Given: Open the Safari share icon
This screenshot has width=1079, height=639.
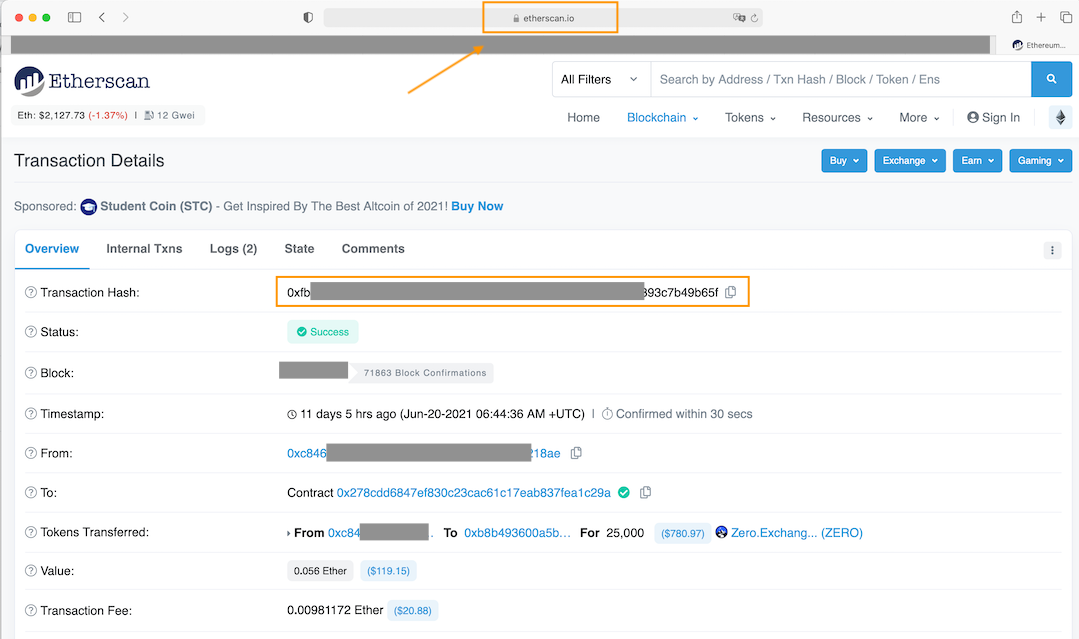Looking at the screenshot, I should pos(1016,17).
